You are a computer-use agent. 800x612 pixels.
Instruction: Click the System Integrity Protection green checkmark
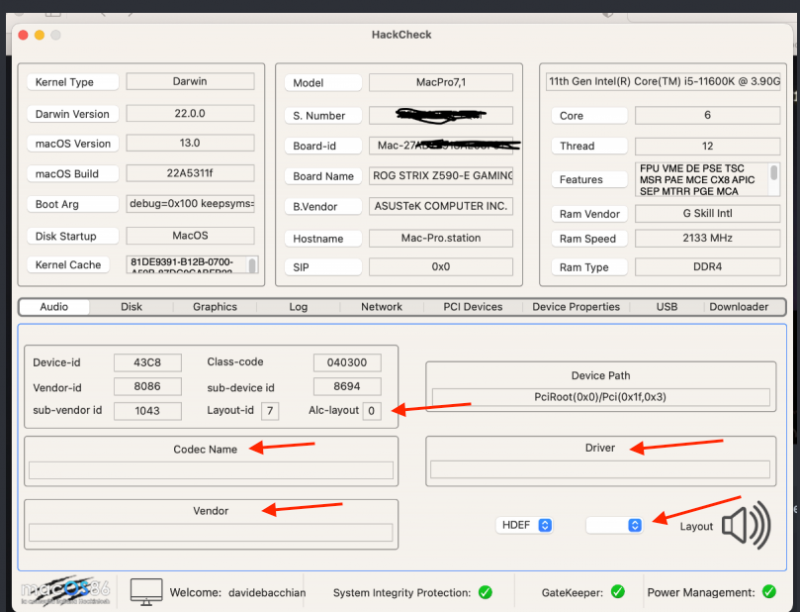[x=486, y=592]
